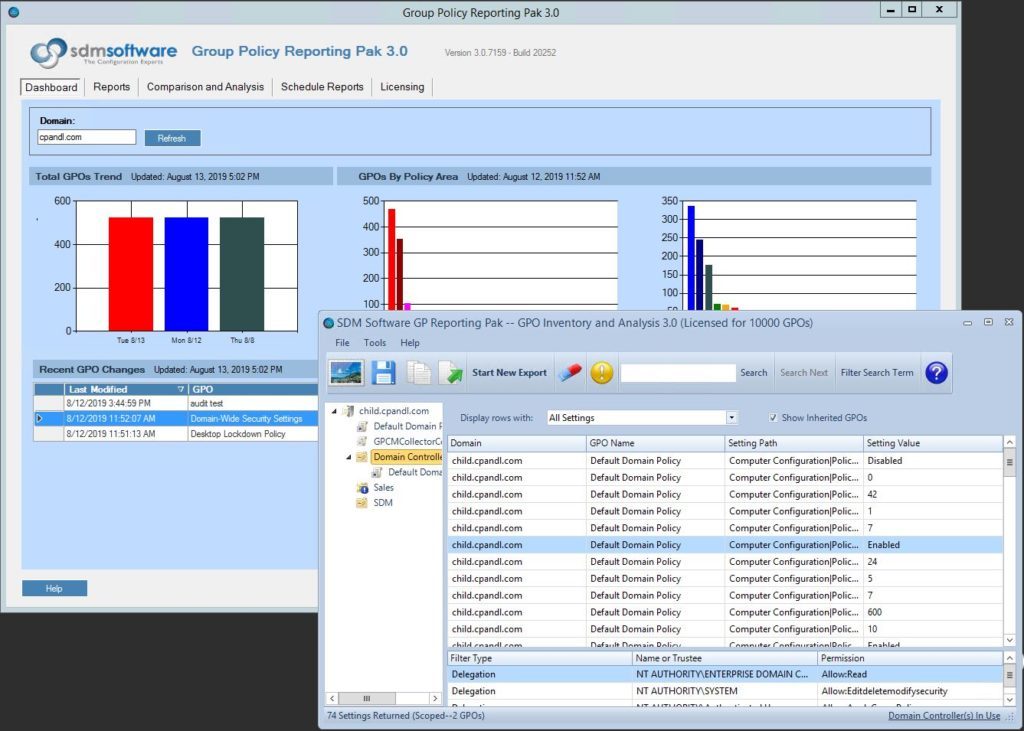
Task: Toggle Show Inherited GPOs checkbox
Action: (773, 418)
